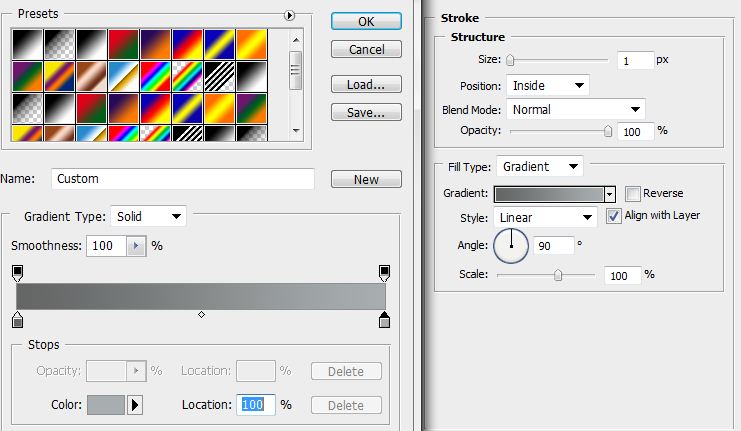Choose the second-row Chrome gradient preset
The width and height of the screenshot is (741, 431).
click(123, 76)
